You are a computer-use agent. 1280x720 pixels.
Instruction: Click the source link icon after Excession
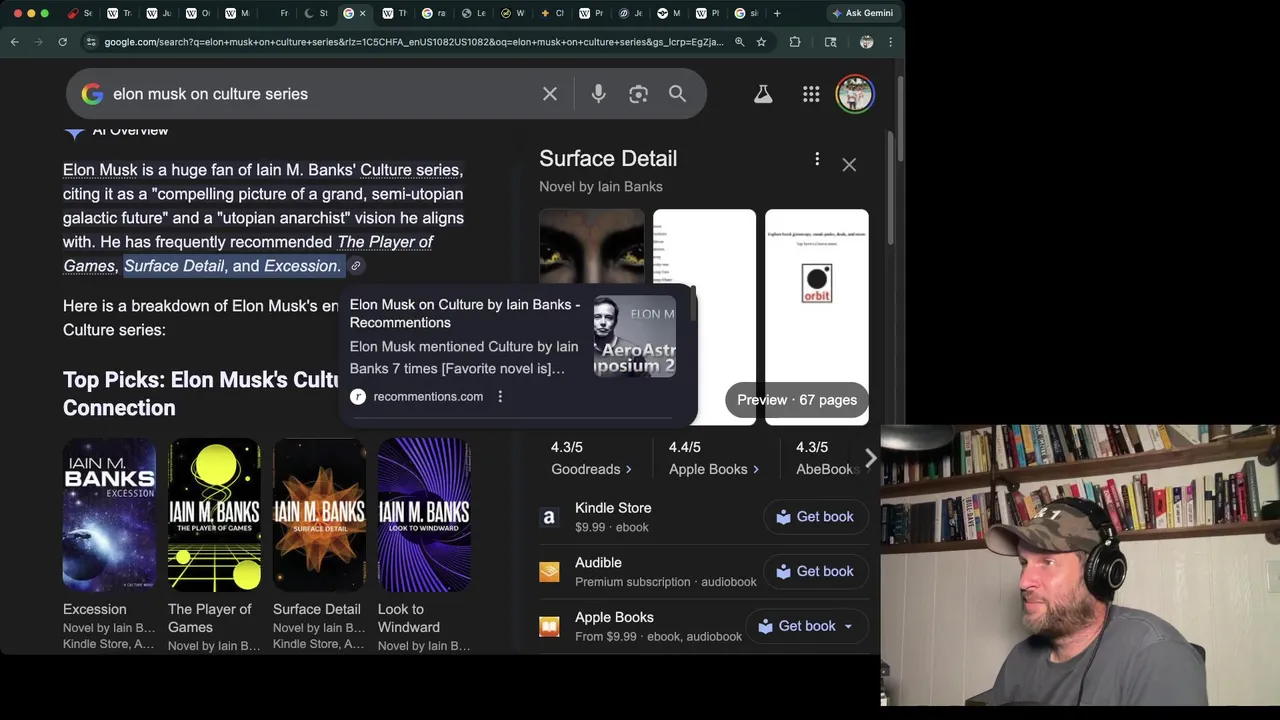(x=355, y=266)
